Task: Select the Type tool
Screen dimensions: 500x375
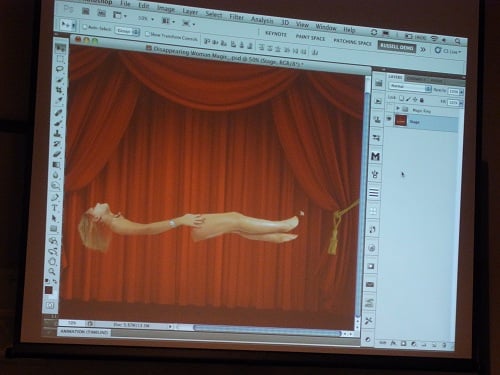Action: click(x=55, y=208)
